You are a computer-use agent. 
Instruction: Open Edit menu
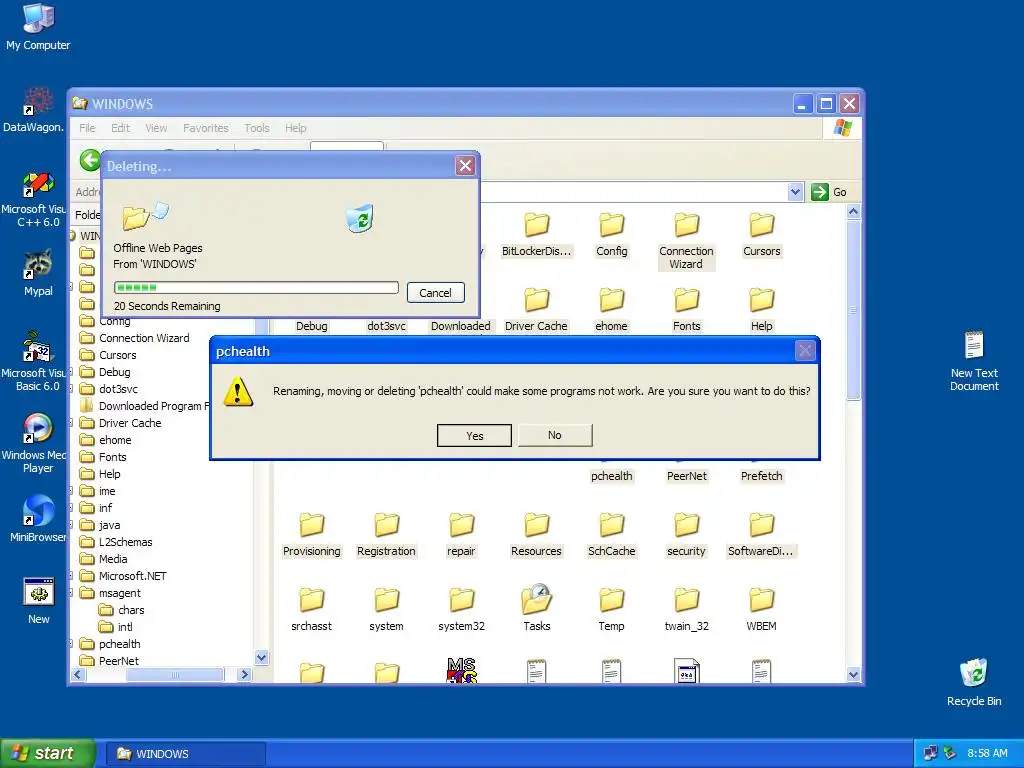tap(120, 128)
